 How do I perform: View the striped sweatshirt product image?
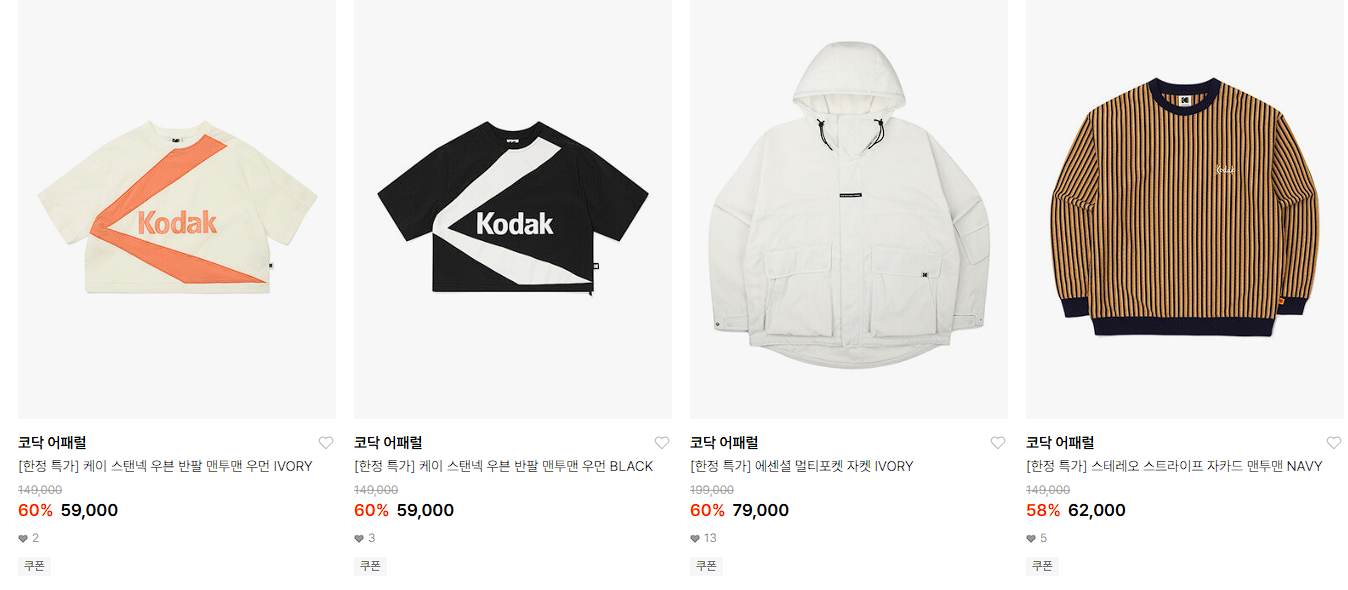pos(1185,209)
